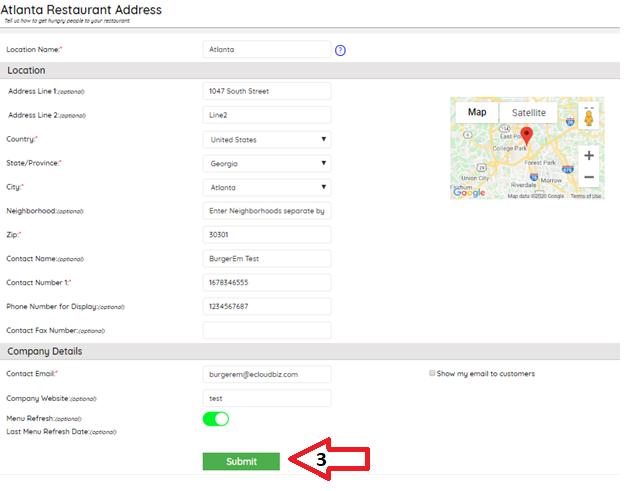Click the Address Line 1 field

pyautogui.click(x=267, y=91)
